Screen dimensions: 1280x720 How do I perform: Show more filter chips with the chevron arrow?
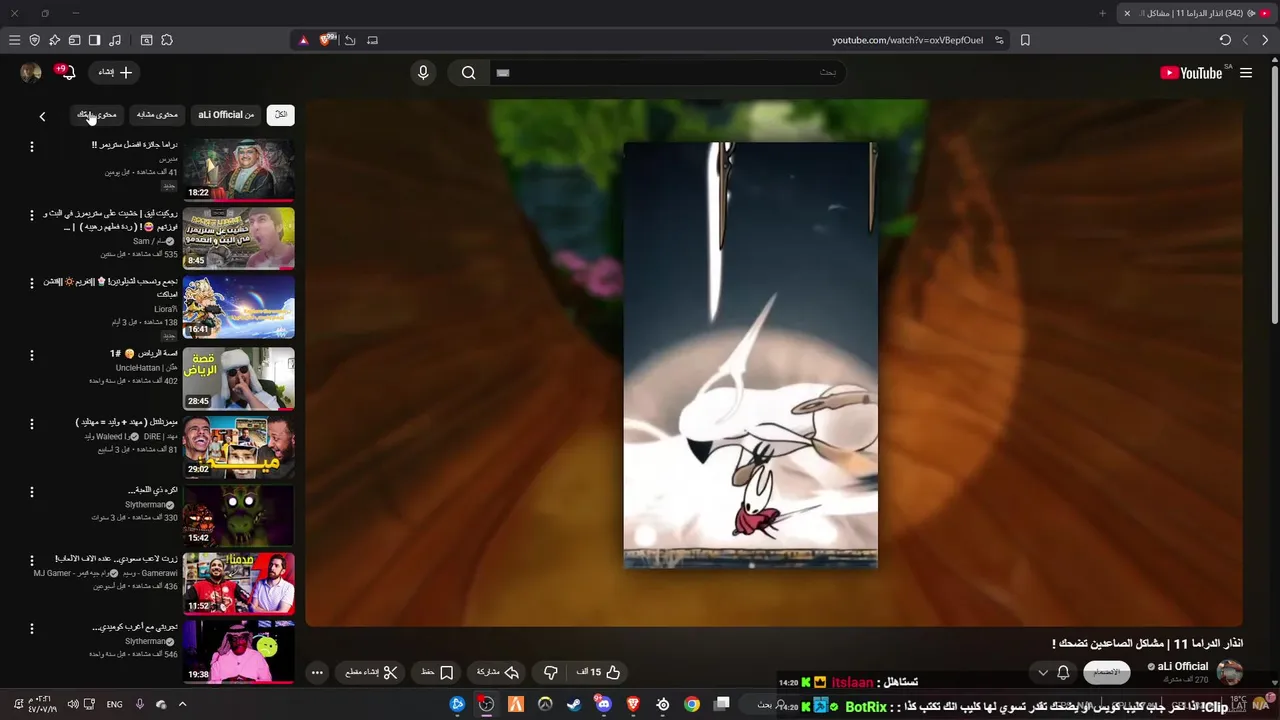click(x=42, y=116)
